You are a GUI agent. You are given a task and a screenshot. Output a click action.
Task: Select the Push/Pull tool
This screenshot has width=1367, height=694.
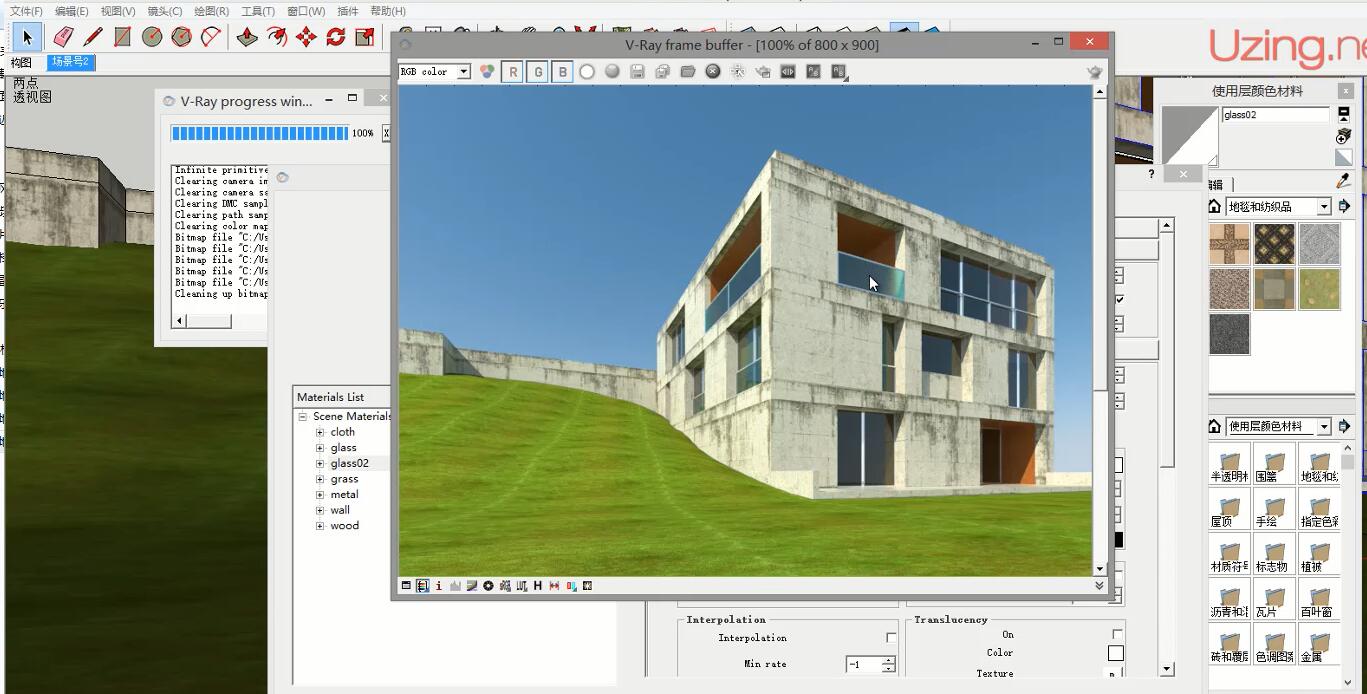tap(247, 37)
